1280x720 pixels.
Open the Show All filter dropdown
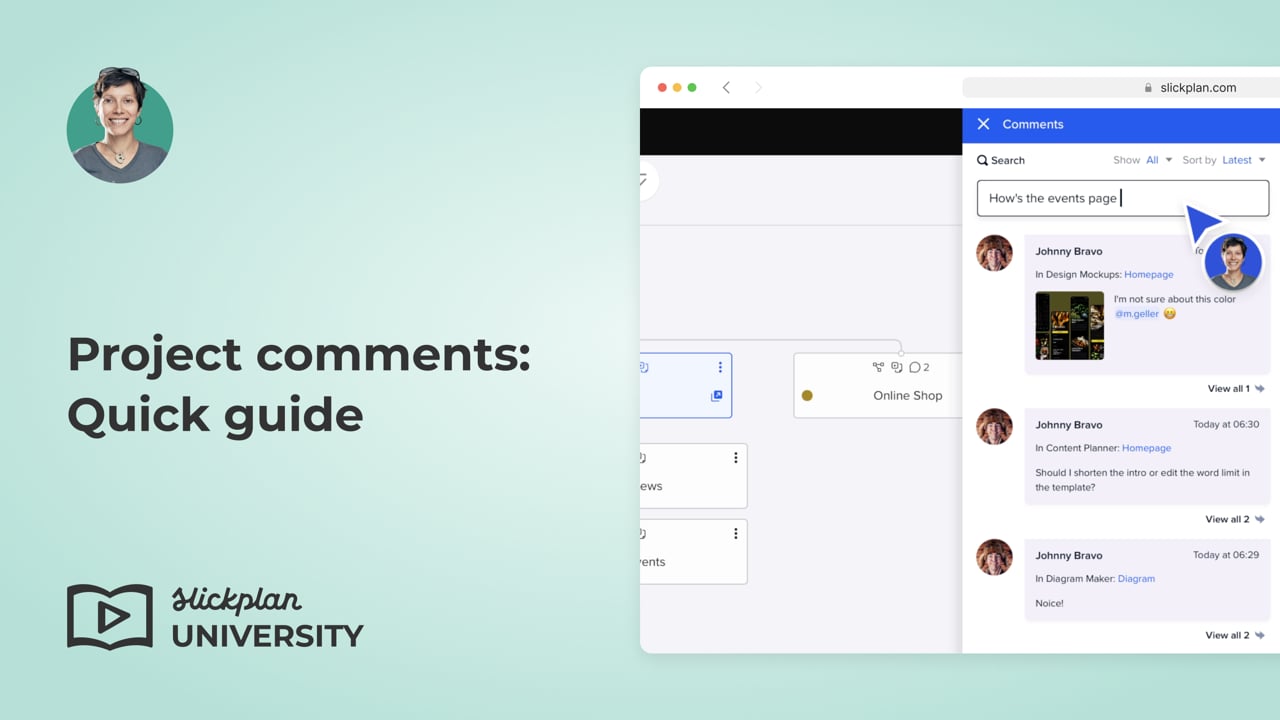(x=1159, y=160)
